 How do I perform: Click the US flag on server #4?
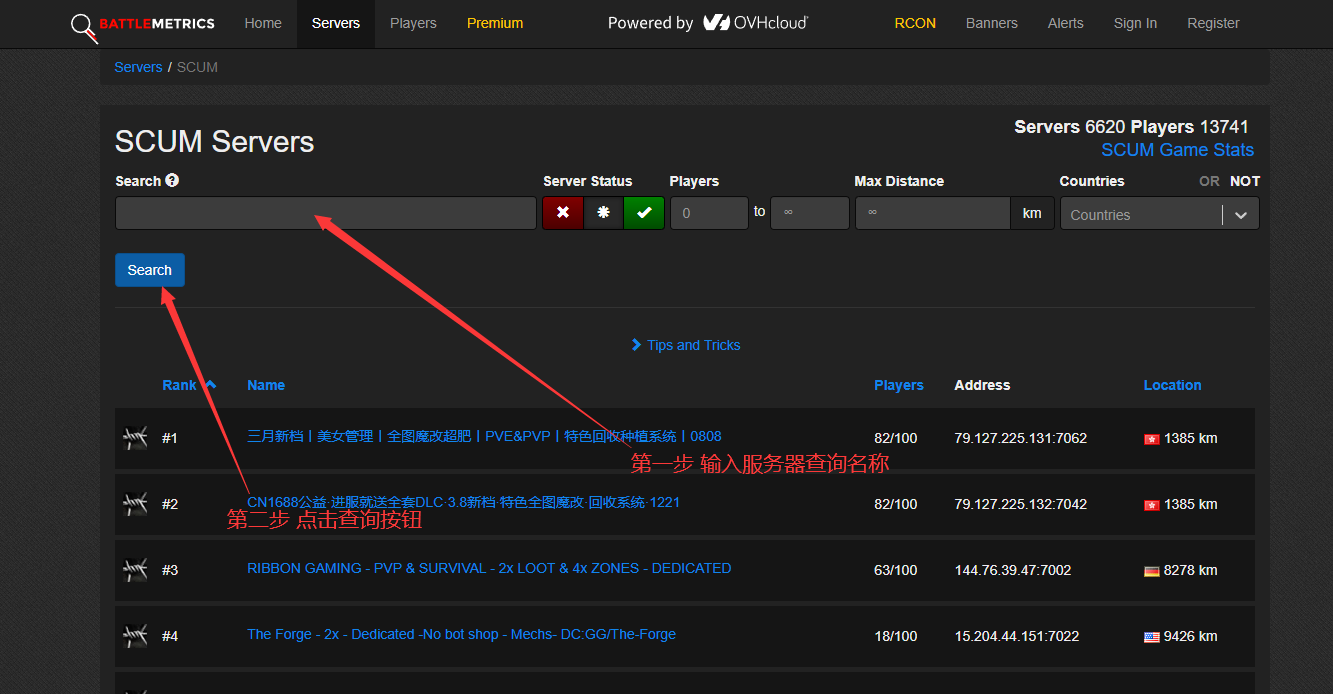coord(1151,637)
